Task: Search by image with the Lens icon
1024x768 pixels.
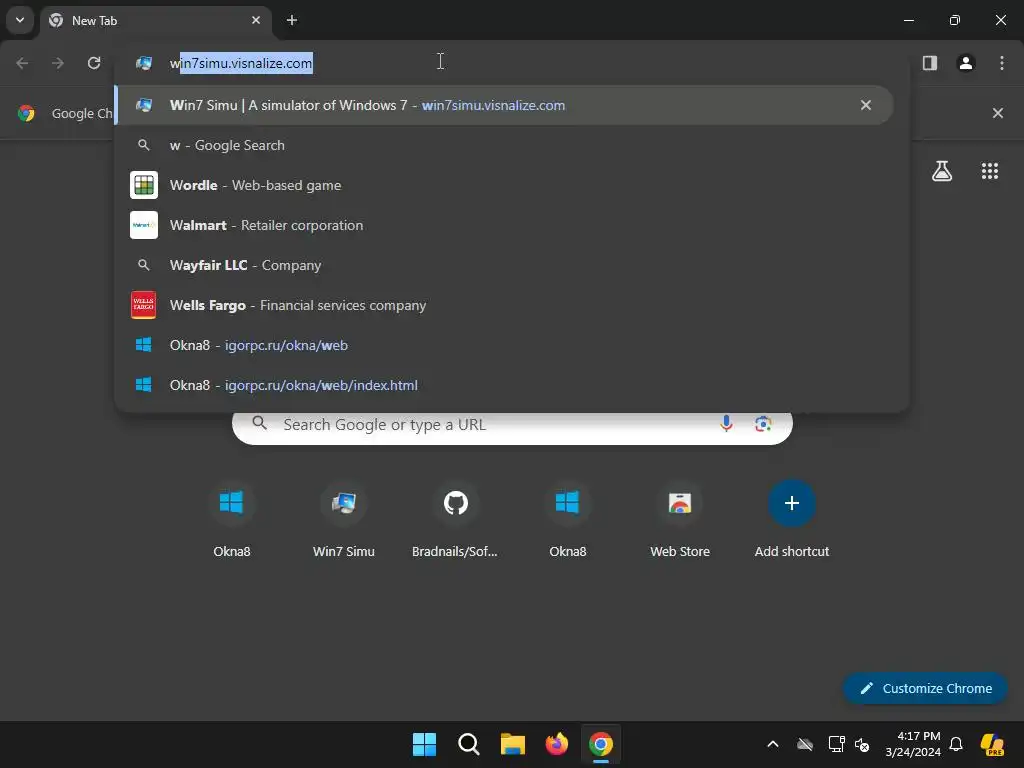Action: coord(763,424)
